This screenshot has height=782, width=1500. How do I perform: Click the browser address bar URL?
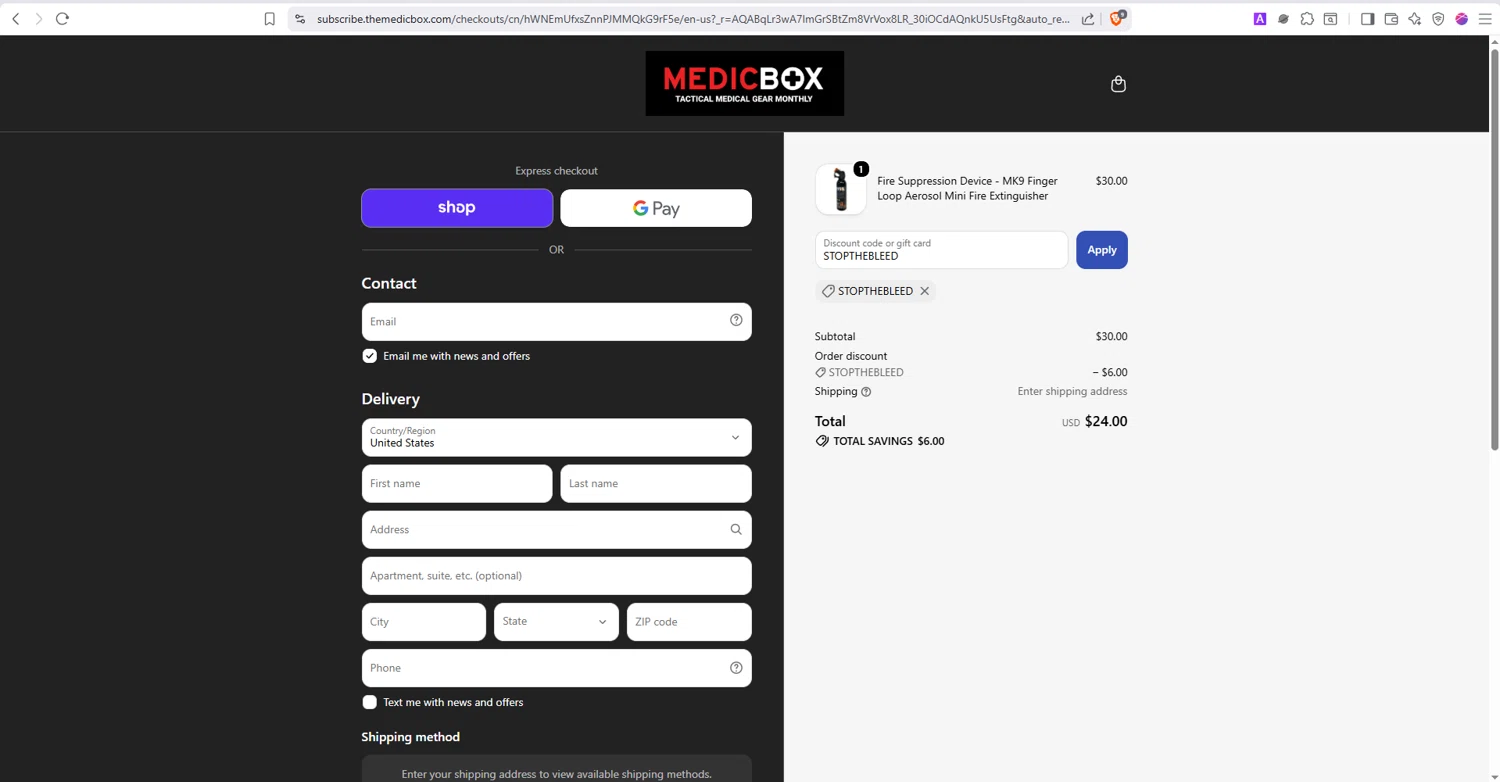click(x=693, y=19)
